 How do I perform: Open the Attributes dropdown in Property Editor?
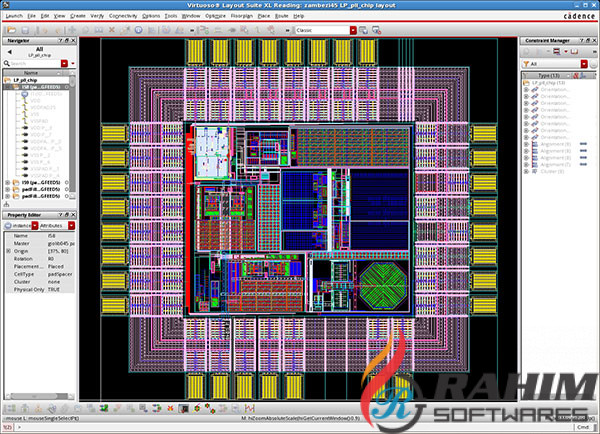pyautogui.click(x=72, y=226)
